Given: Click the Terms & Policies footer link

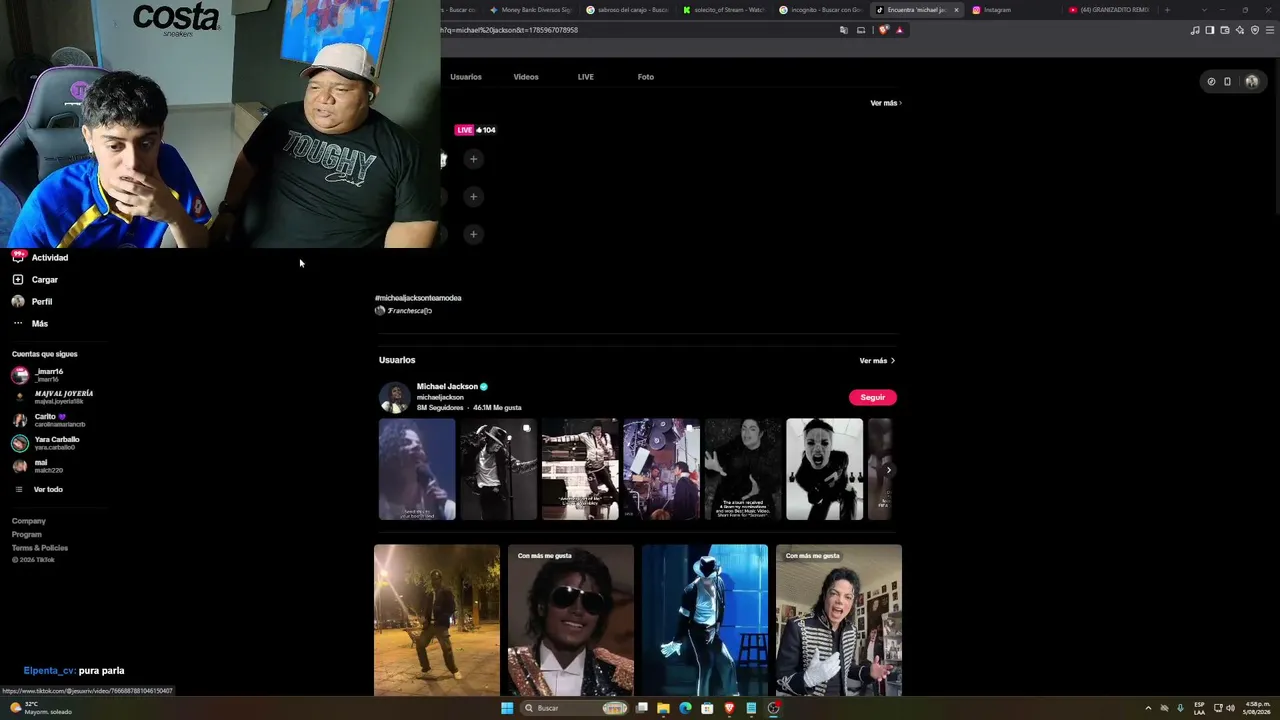Looking at the screenshot, I should click(40, 547).
